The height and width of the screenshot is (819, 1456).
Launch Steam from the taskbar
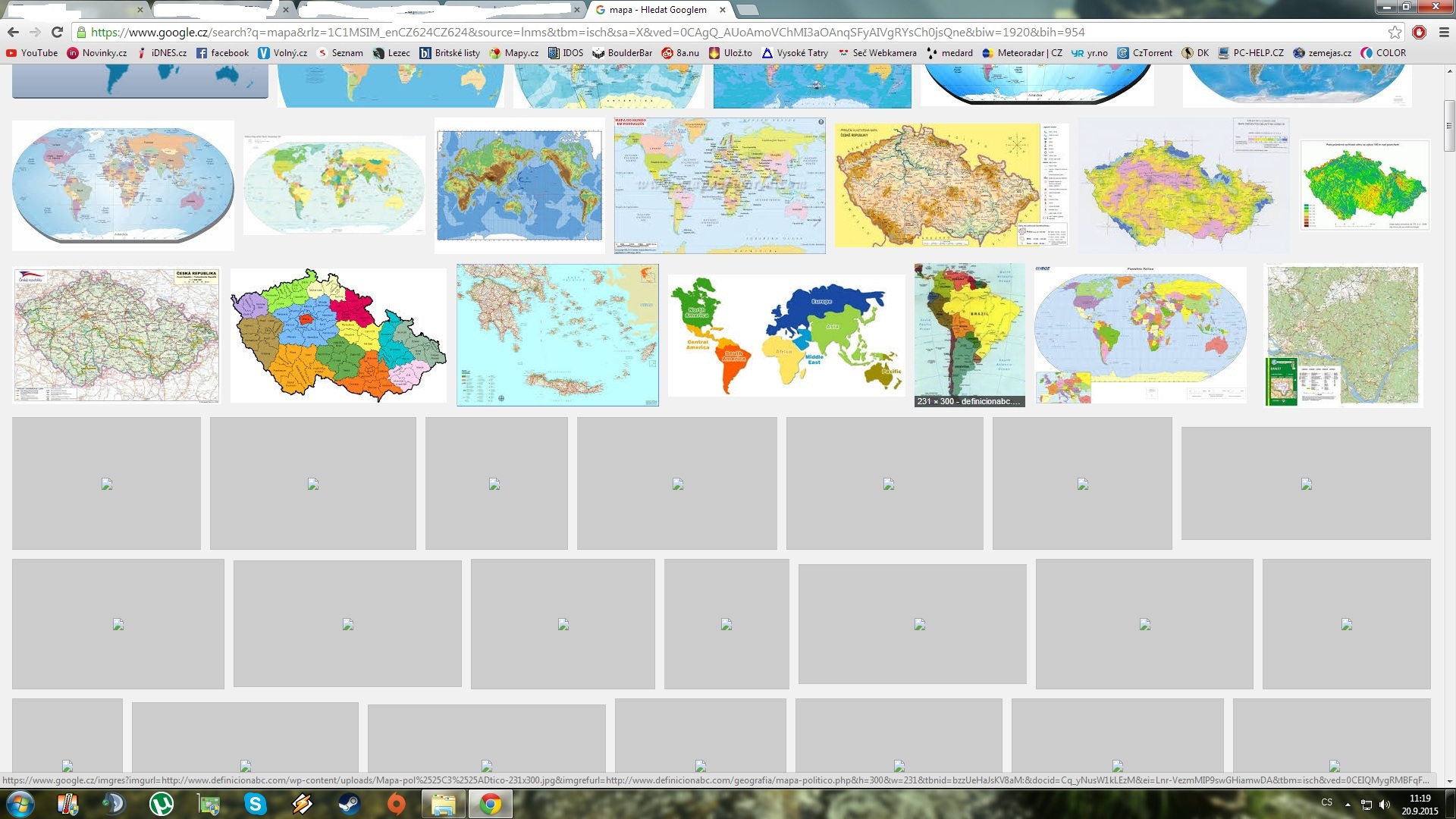(349, 804)
